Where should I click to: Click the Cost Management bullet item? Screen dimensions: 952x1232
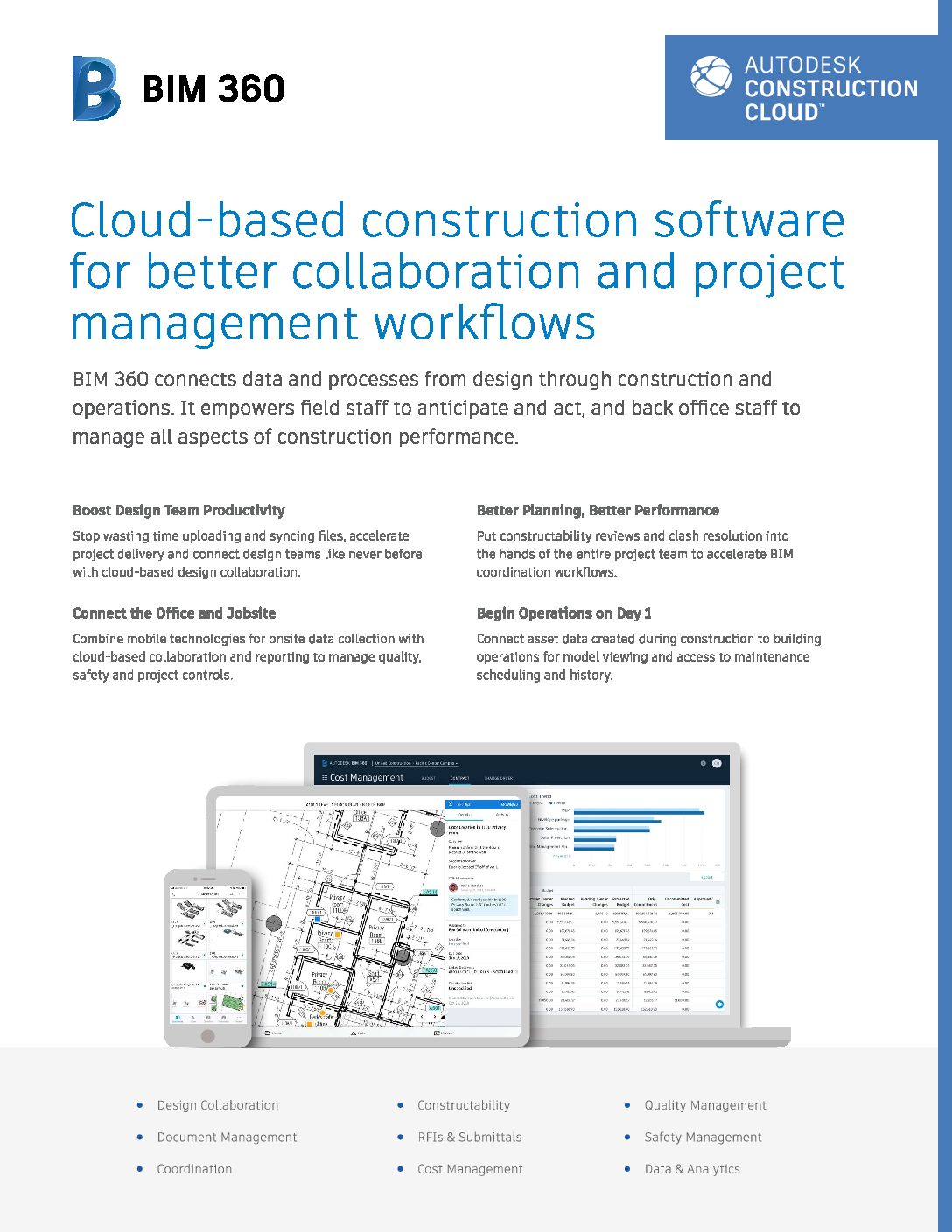tap(470, 1169)
